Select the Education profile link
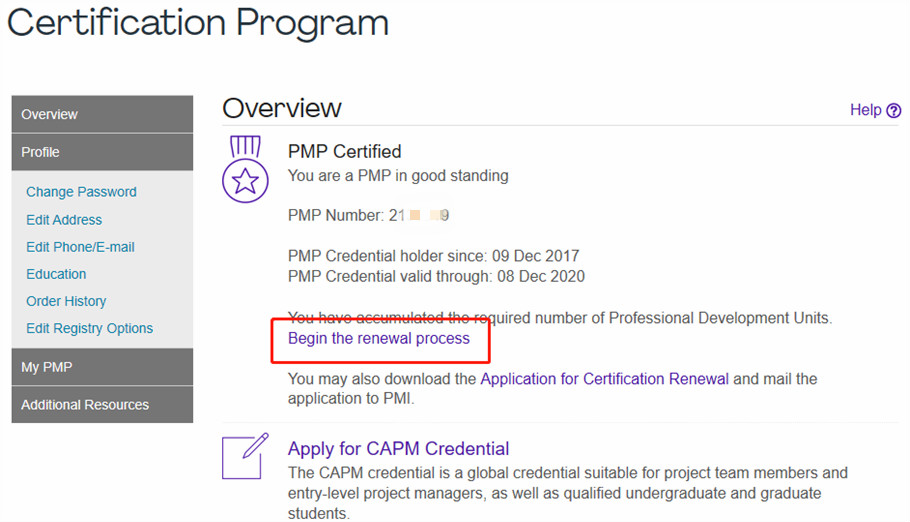The width and height of the screenshot is (910, 522). point(56,274)
